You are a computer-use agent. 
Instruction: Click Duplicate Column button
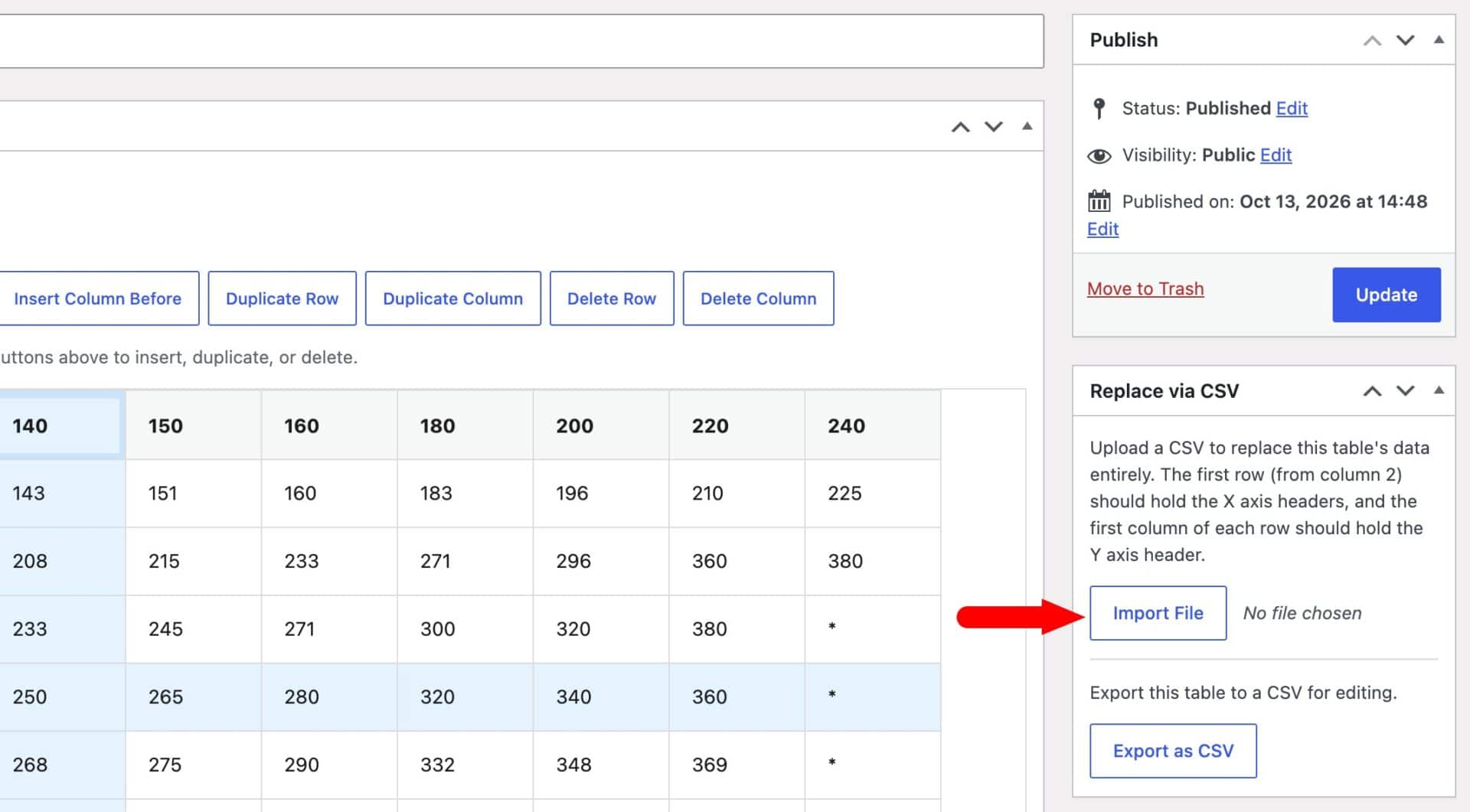452,298
